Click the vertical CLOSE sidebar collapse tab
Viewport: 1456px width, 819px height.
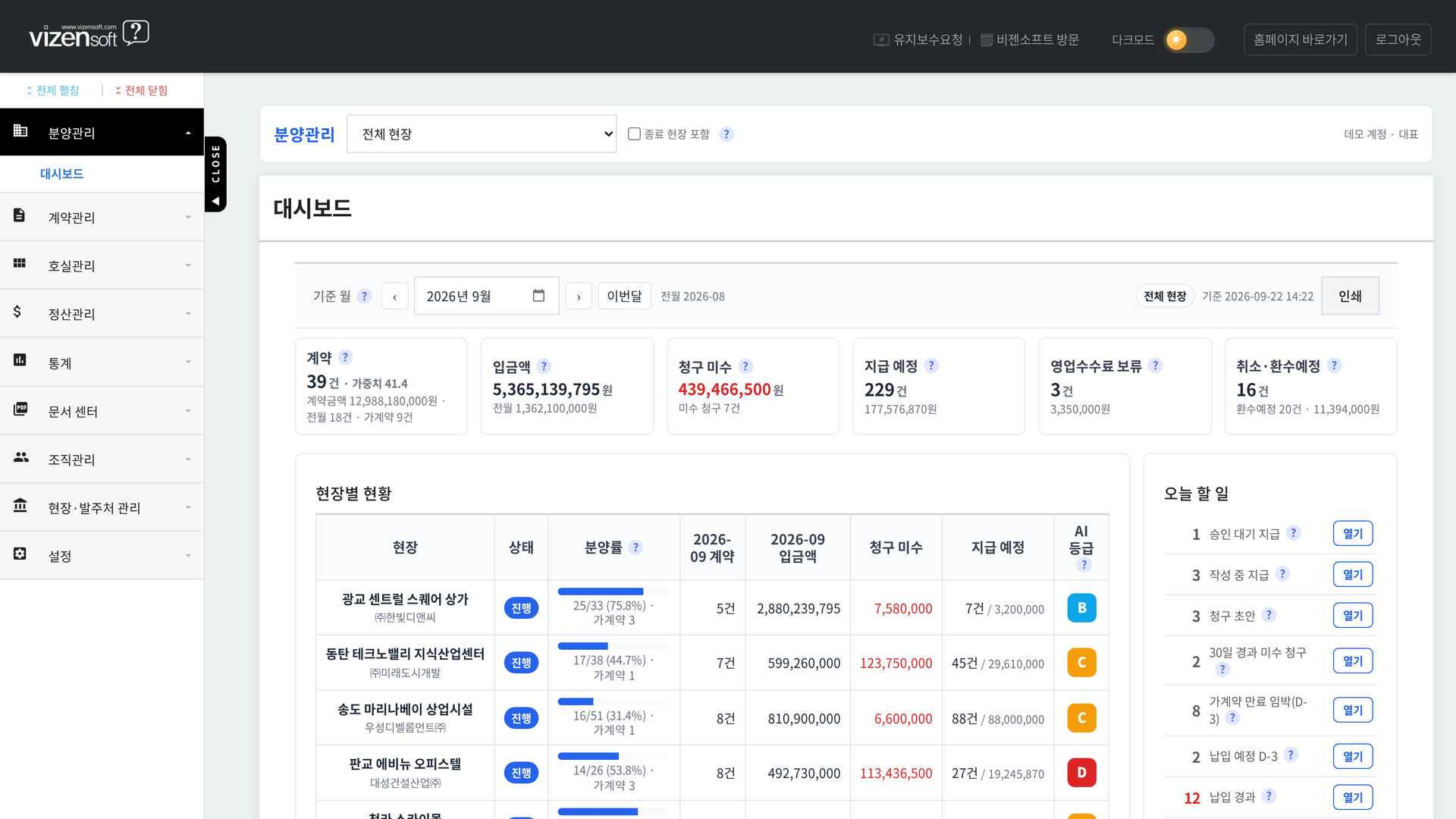pos(215,174)
